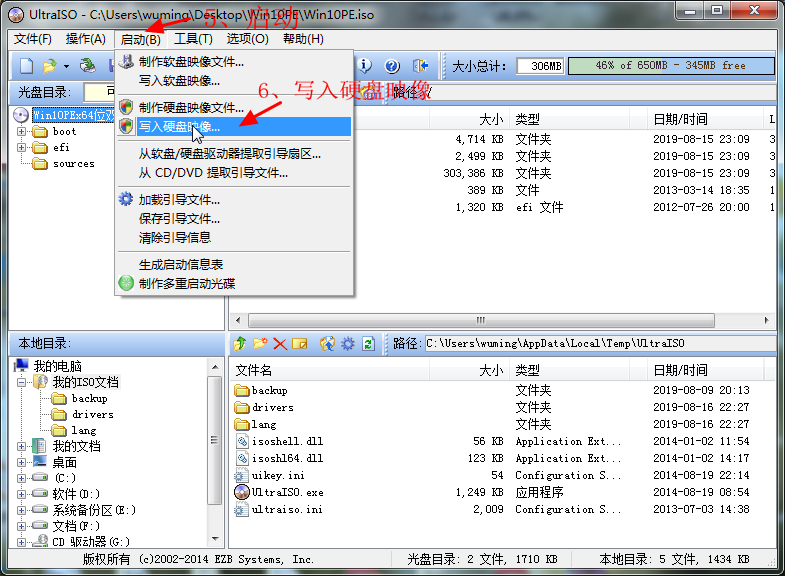Open the dropdown arrow beside Open icon

(66, 66)
